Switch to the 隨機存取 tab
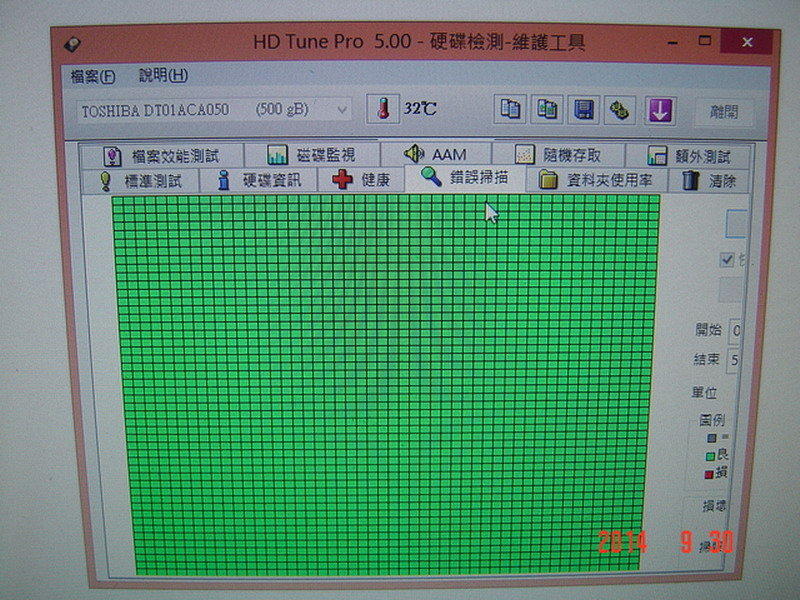Screen dimensions: 800x600 [x=559, y=155]
